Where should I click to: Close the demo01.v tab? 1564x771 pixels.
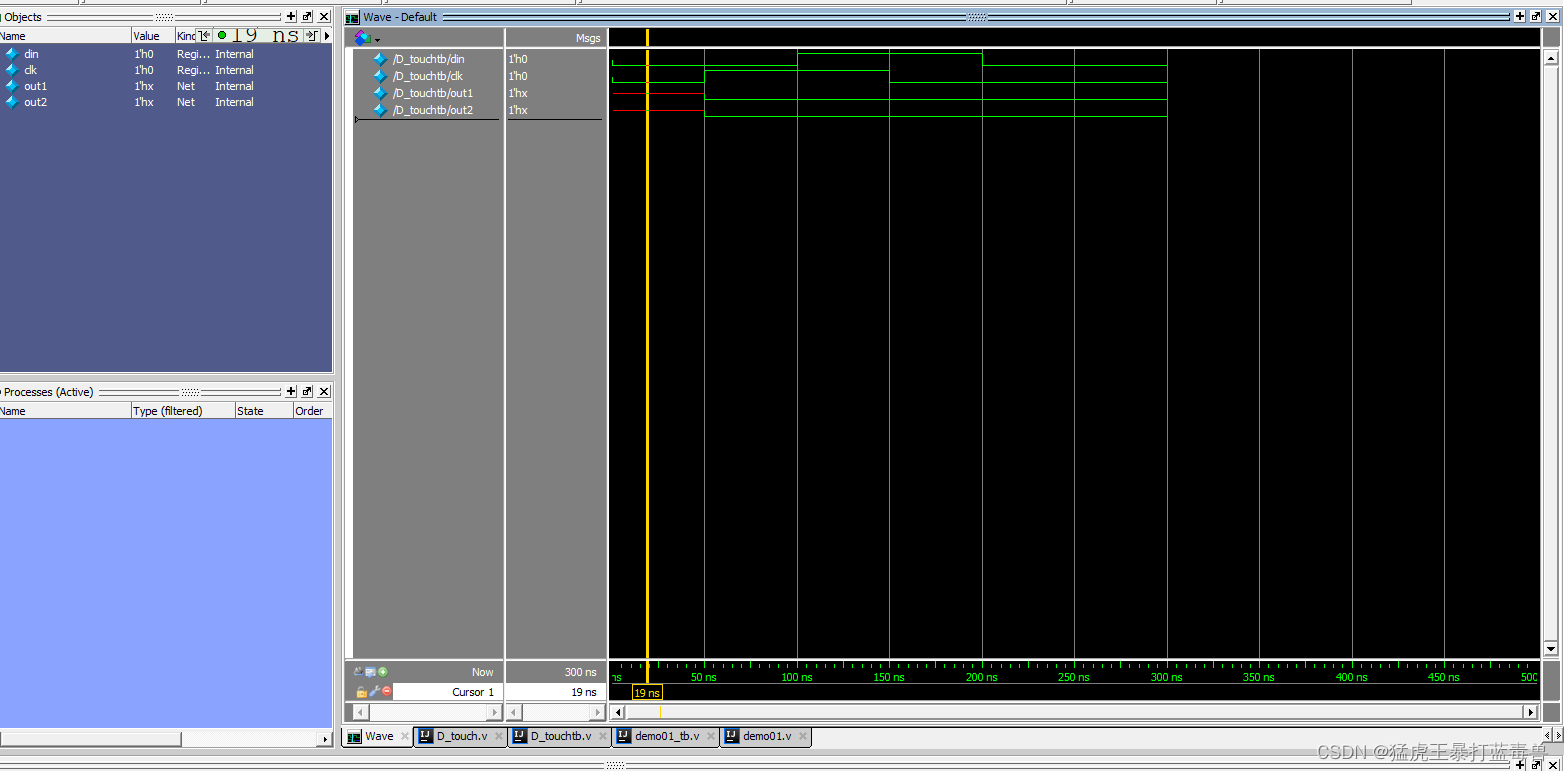(x=803, y=737)
